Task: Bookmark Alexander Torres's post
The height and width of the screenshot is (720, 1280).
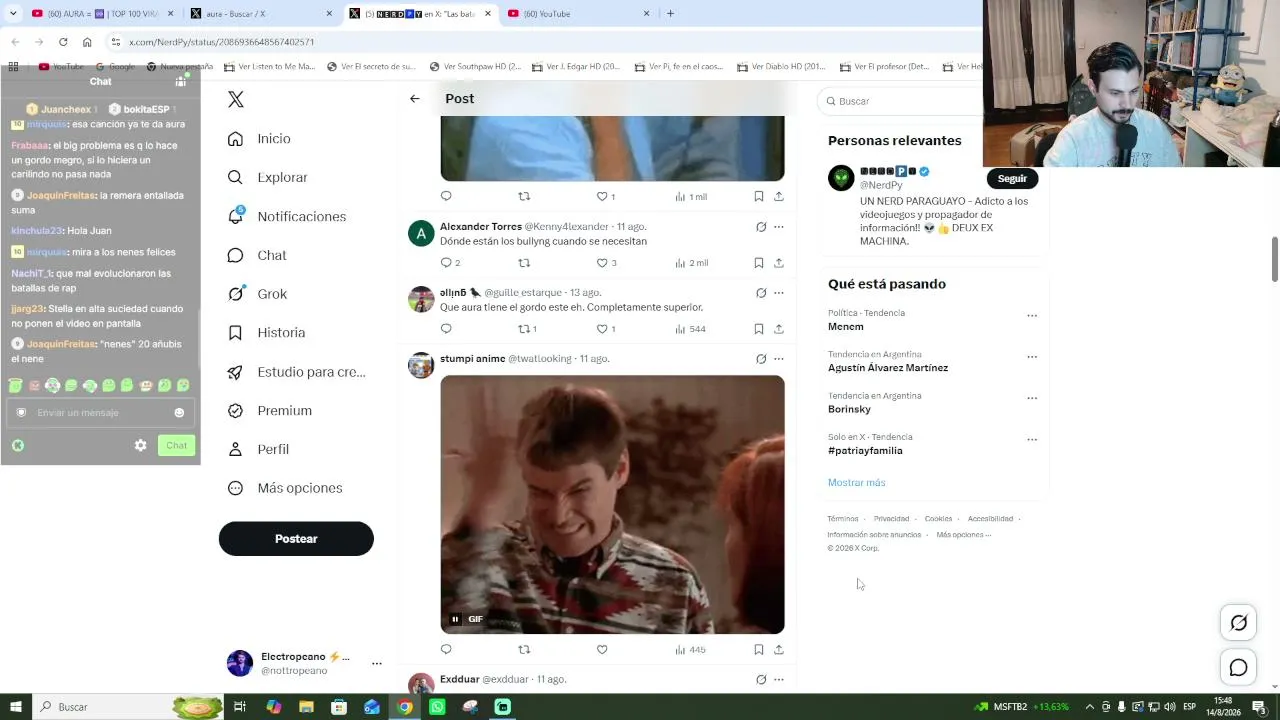Action: [x=759, y=263]
